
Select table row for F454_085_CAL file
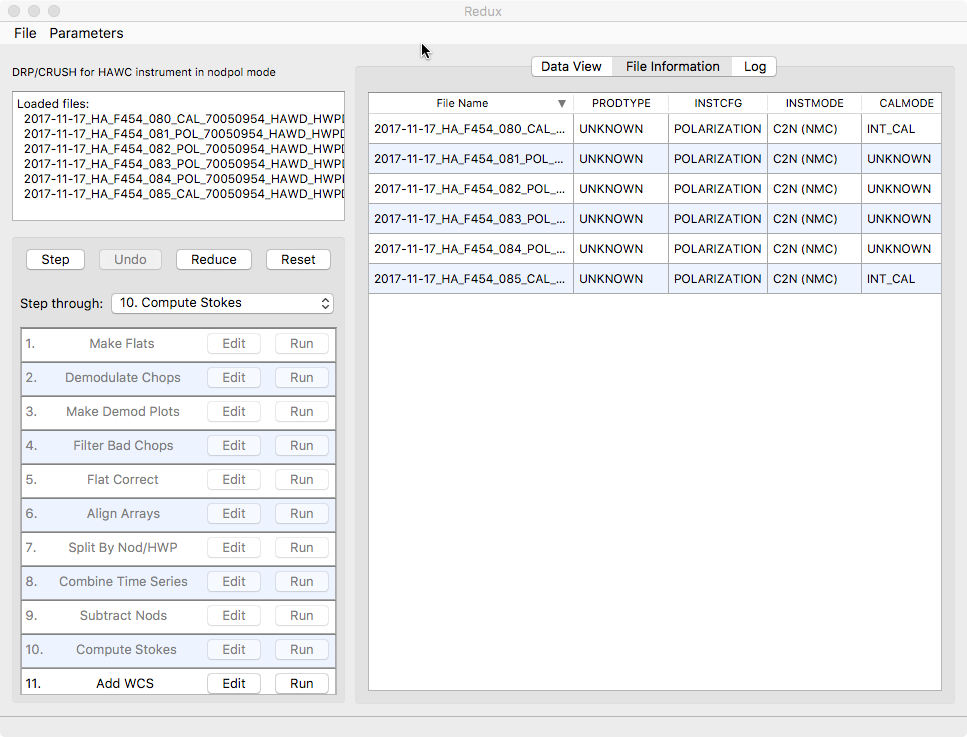[655, 279]
